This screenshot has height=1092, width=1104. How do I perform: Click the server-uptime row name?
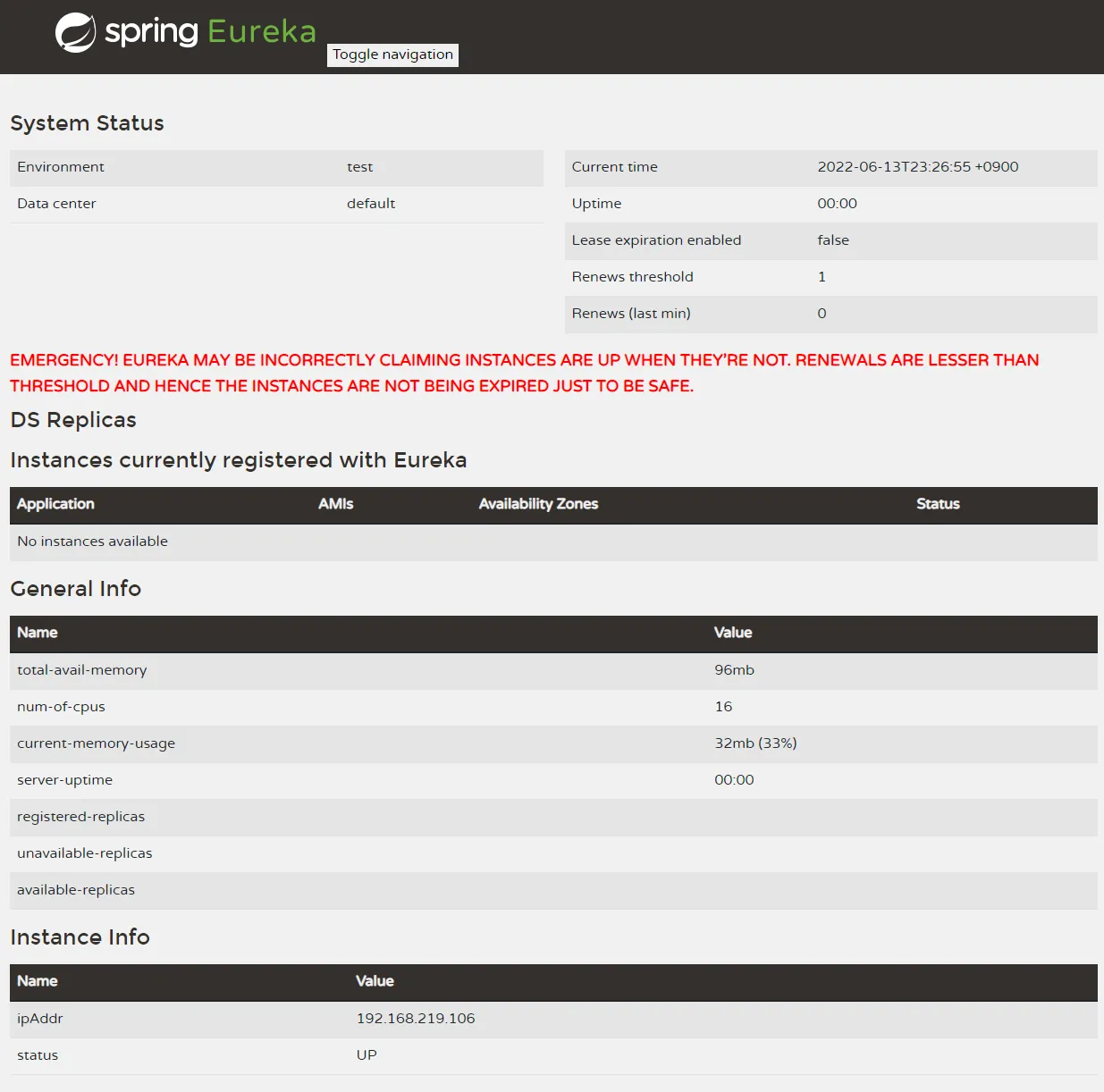pyautogui.click(x=65, y=780)
